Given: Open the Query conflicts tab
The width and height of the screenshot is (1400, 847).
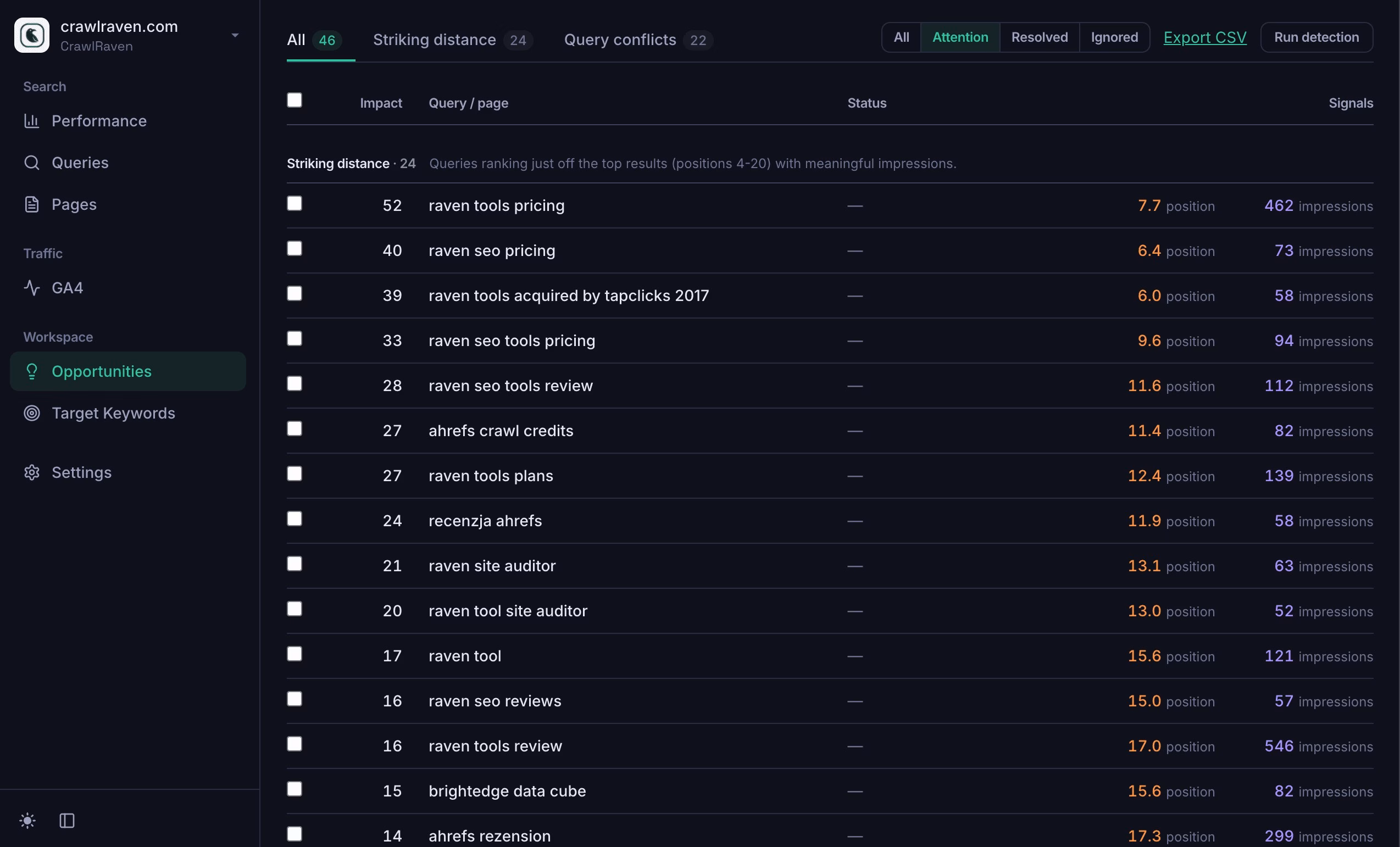Looking at the screenshot, I should 638,40.
